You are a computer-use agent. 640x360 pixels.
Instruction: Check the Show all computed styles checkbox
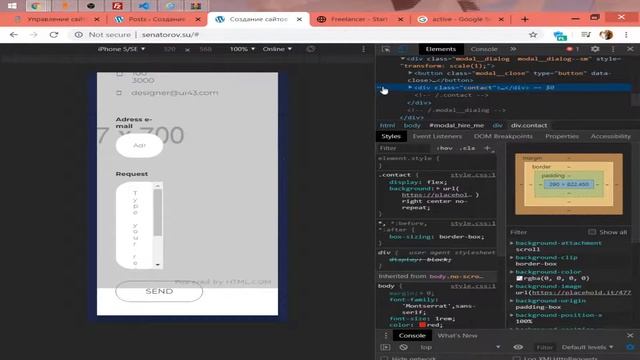[592, 232]
